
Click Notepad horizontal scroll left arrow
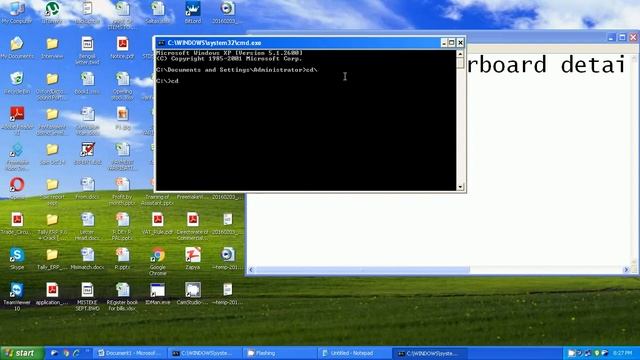[251, 269]
